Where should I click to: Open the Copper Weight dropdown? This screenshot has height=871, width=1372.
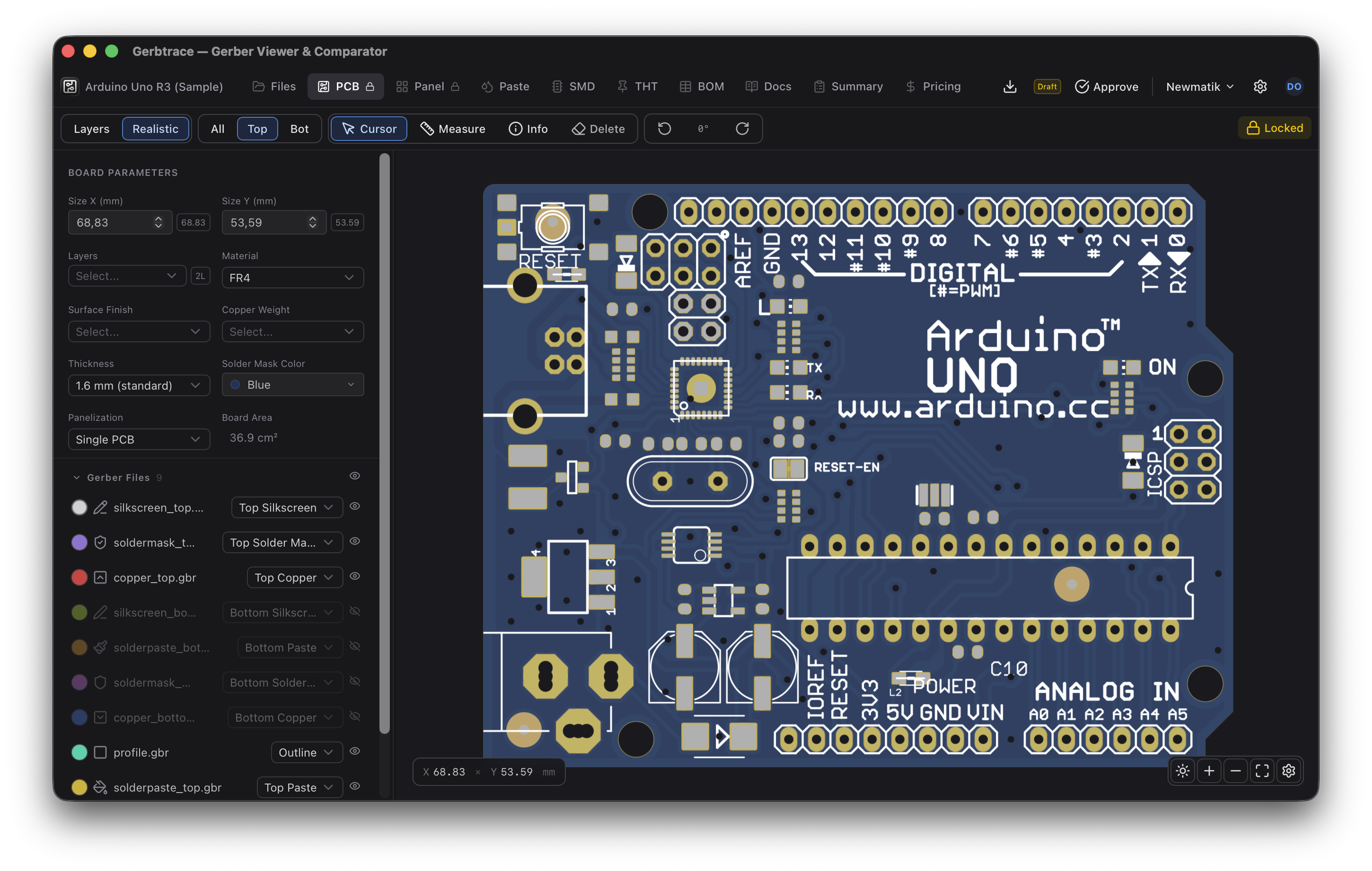tap(292, 331)
